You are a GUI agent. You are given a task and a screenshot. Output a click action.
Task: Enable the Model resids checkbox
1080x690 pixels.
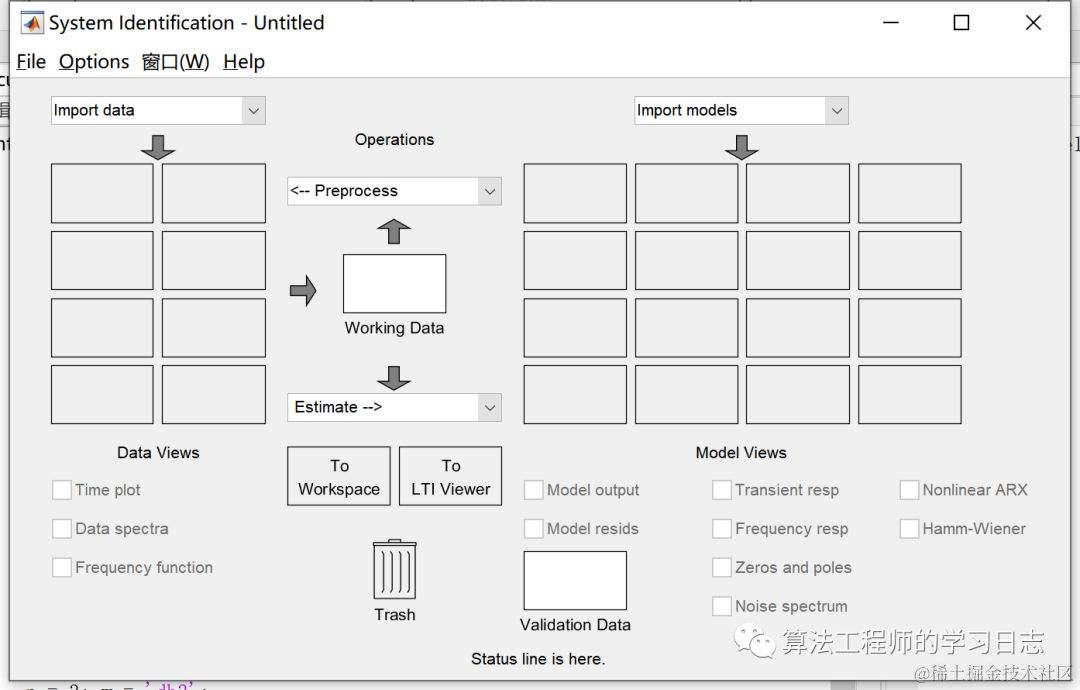point(534,529)
